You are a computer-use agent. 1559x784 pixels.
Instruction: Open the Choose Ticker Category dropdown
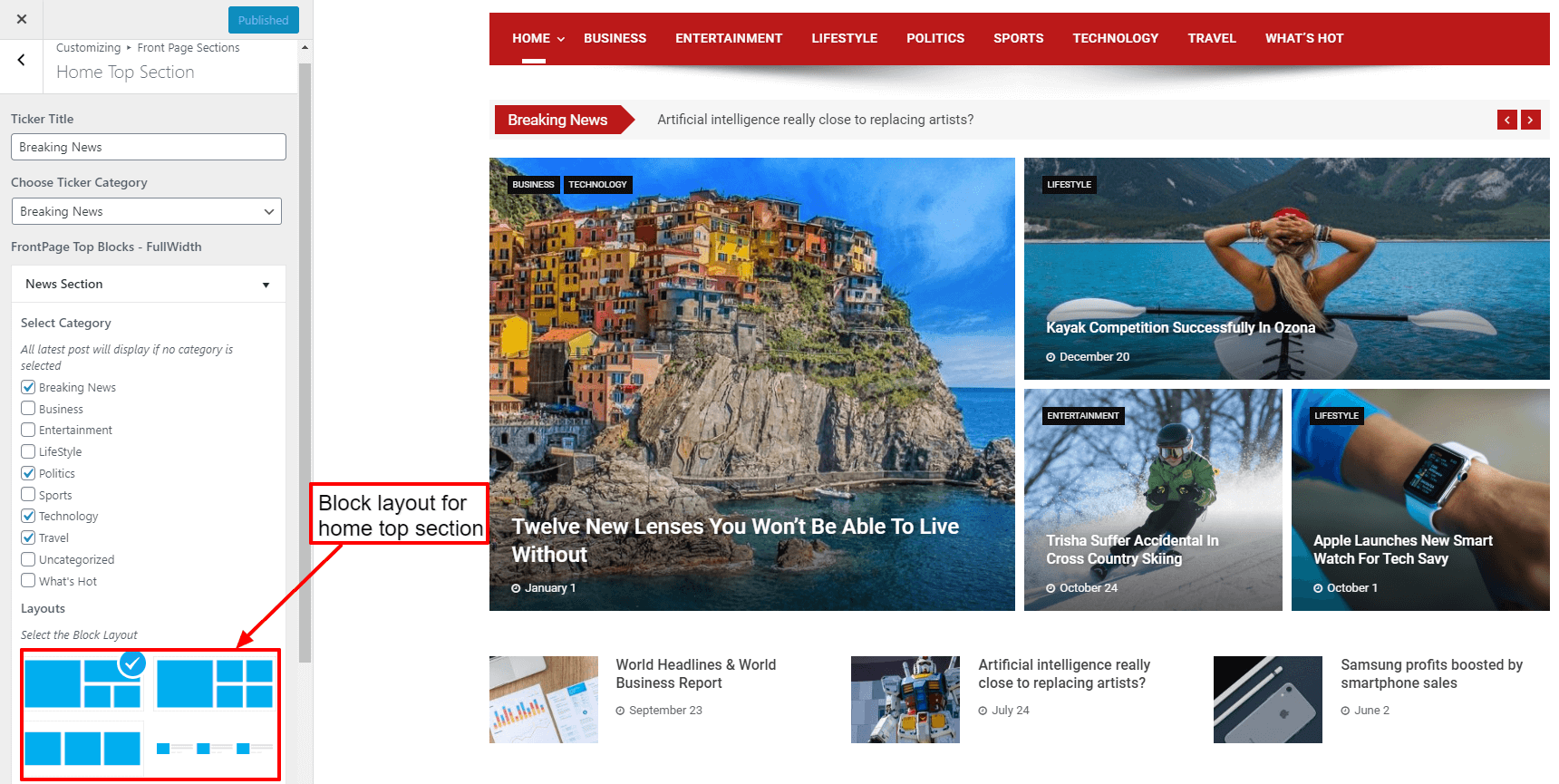click(147, 211)
